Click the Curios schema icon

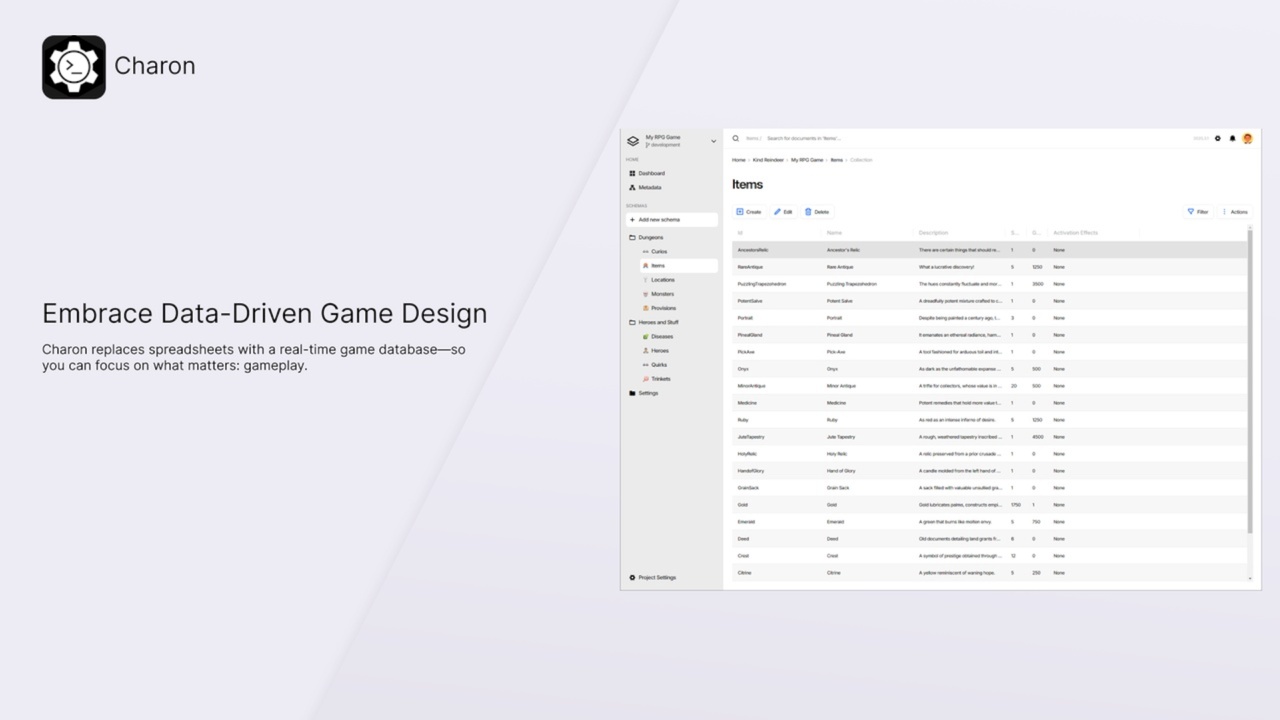(645, 251)
